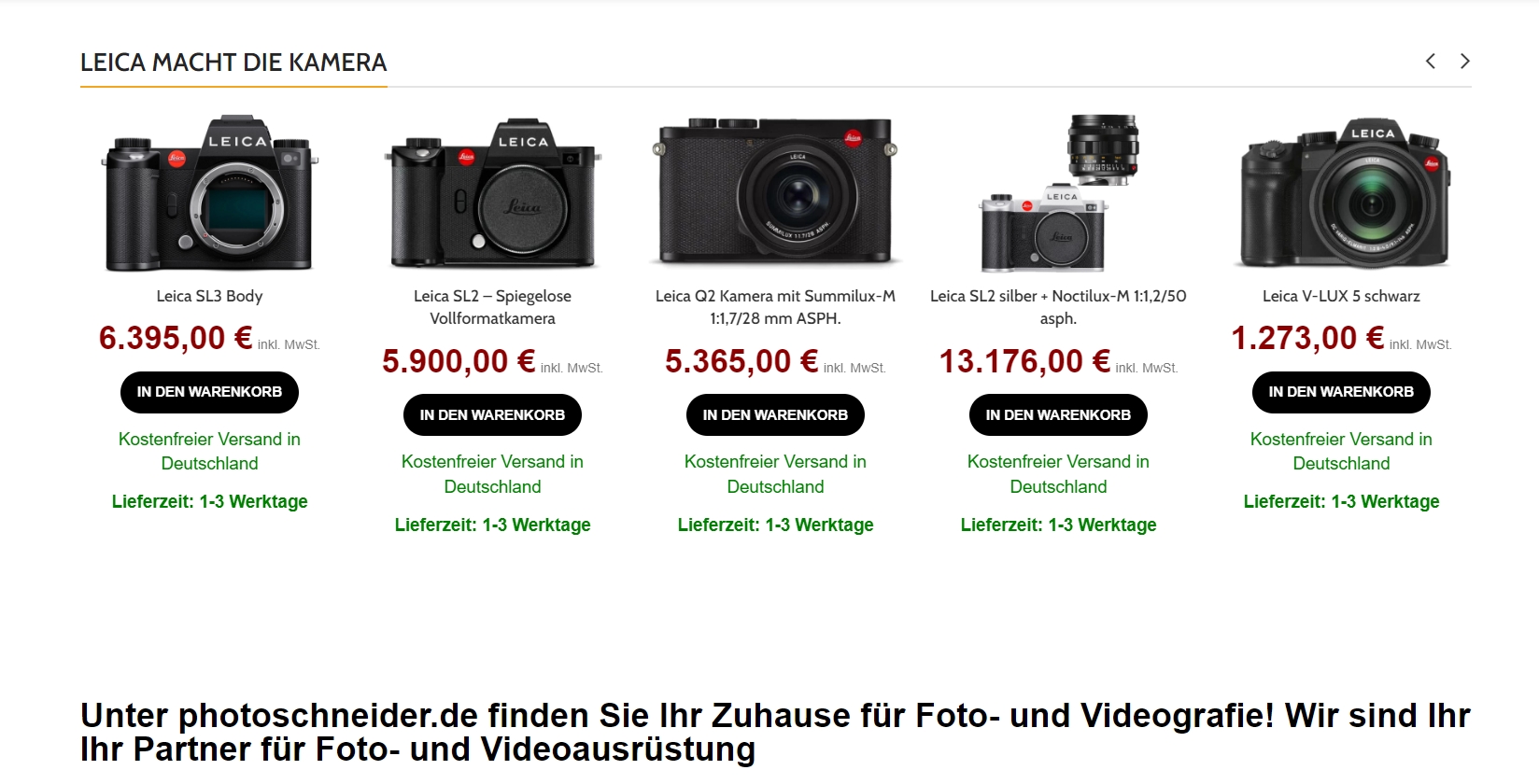
Task: Open Leica SL2 silber + Noctilux-M title link
Action: 1058,307
